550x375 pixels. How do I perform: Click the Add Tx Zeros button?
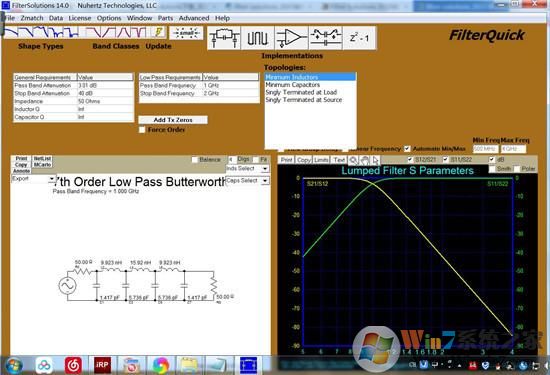173,120
